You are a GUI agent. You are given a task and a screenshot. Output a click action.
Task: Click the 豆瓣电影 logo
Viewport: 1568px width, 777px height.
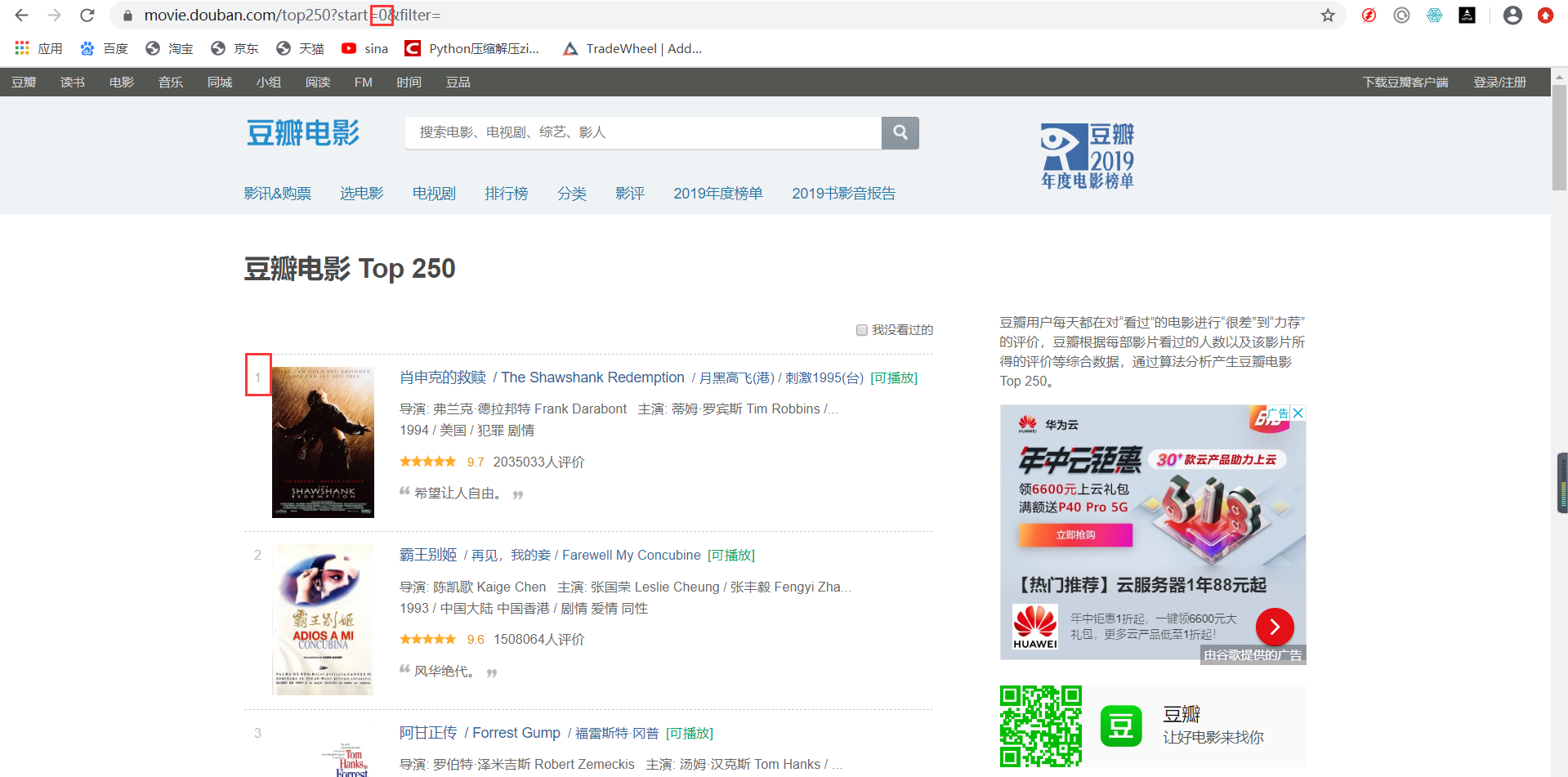tap(303, 132)
